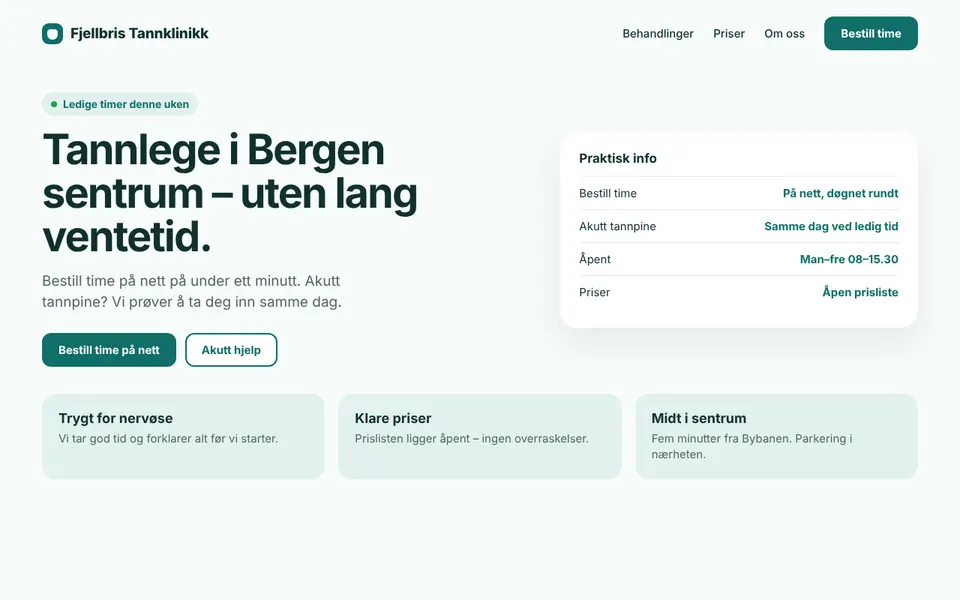Screen dimensions: 960x600
Task: Select the Trygt for nervøse card
Action: pos(183,437)
